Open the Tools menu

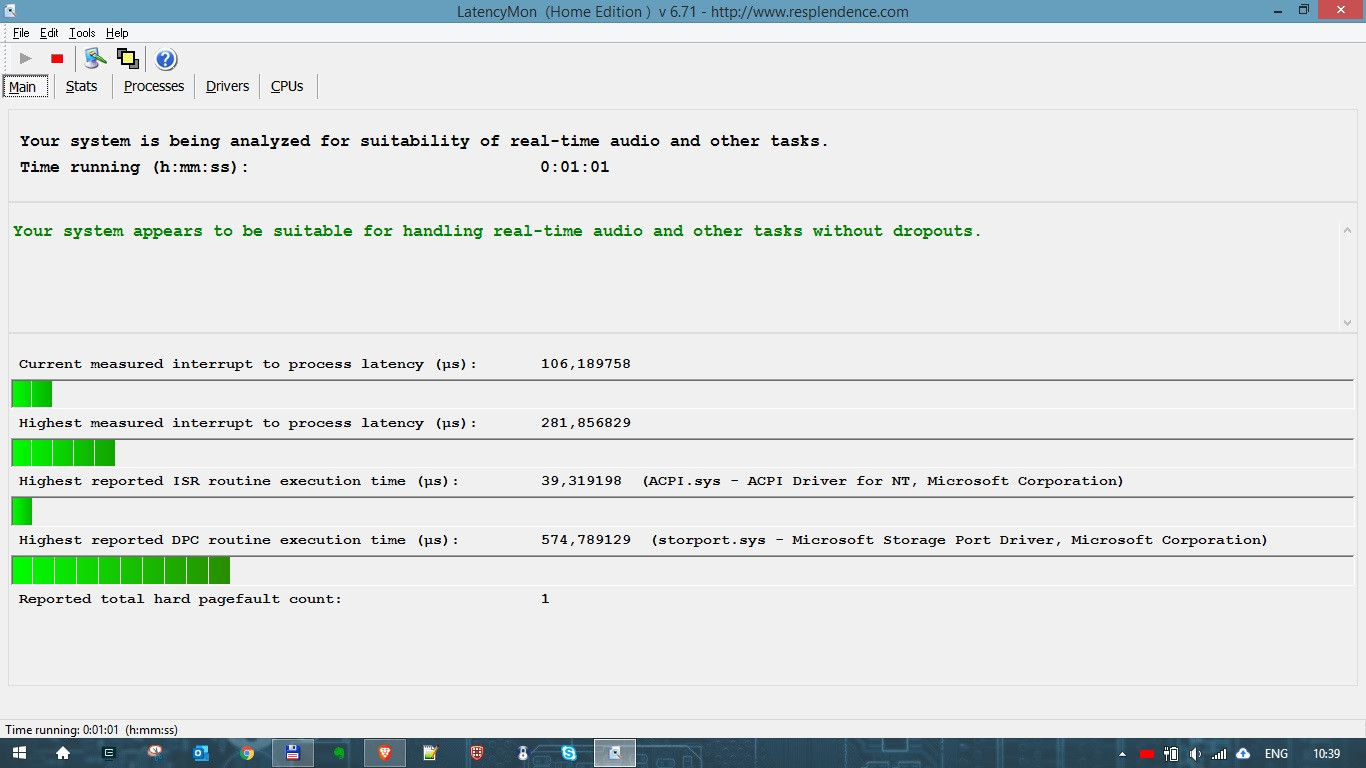tap(82, 33)
